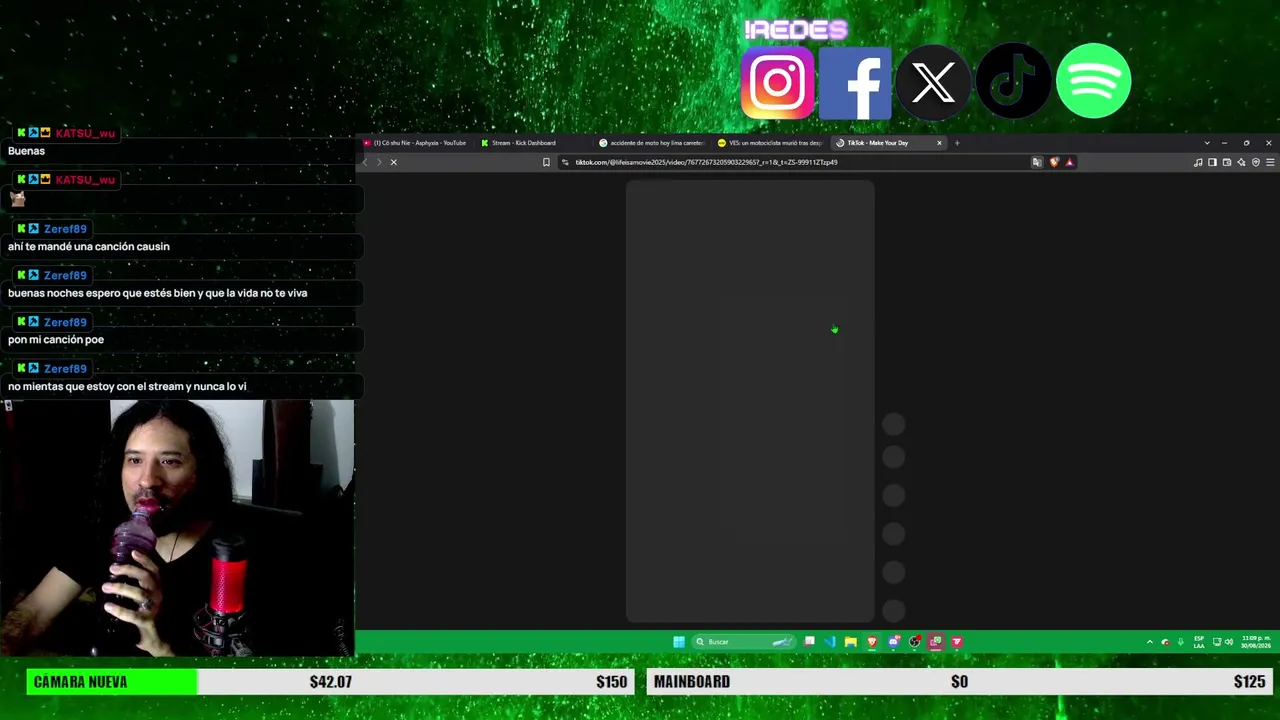
Task: View site information icon beside URL
Action: [x=565, y=162]
